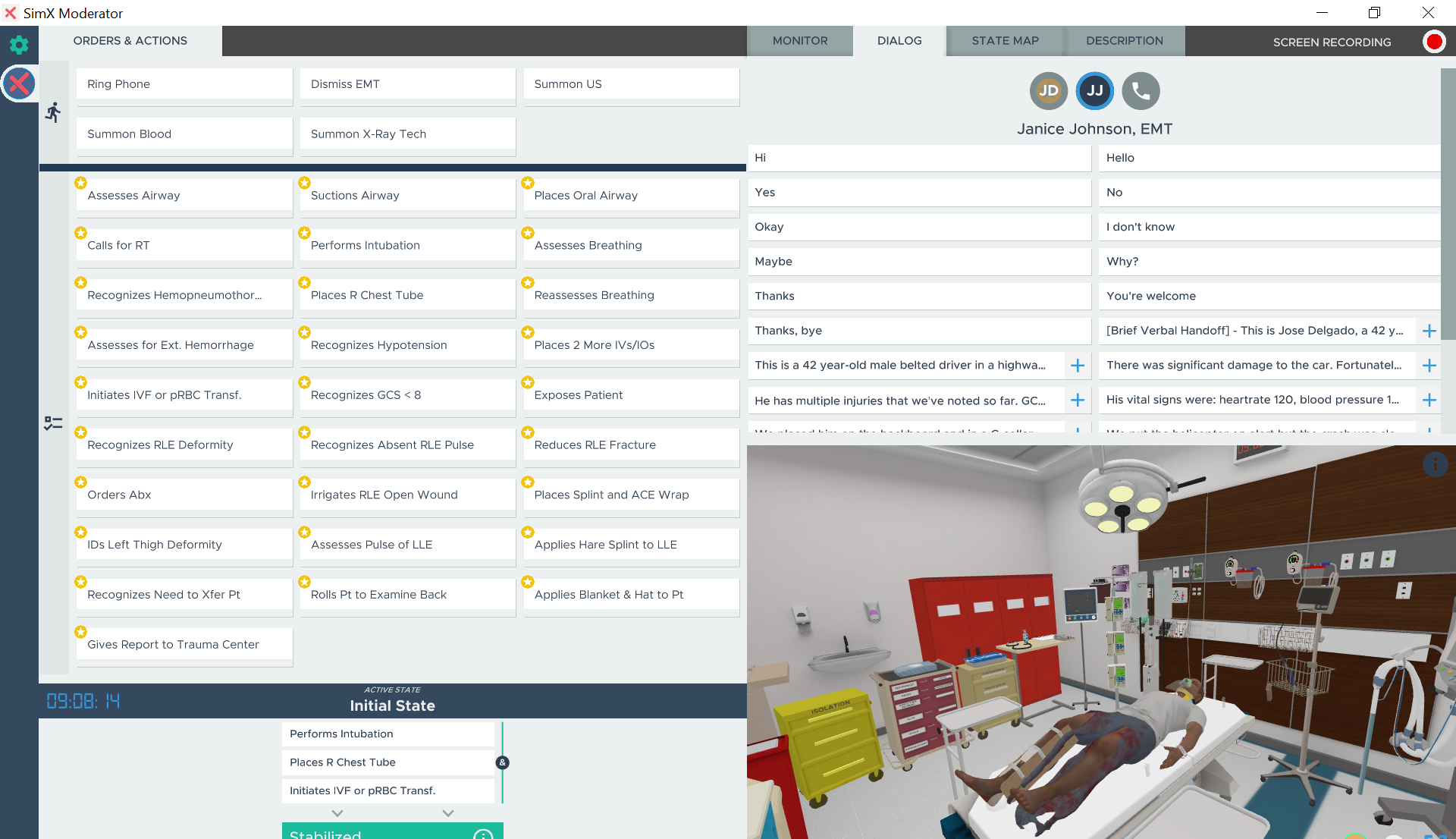The image size is (1456, 839).
Task: Select the checklist sidebar icon
Action: (53, 423)
